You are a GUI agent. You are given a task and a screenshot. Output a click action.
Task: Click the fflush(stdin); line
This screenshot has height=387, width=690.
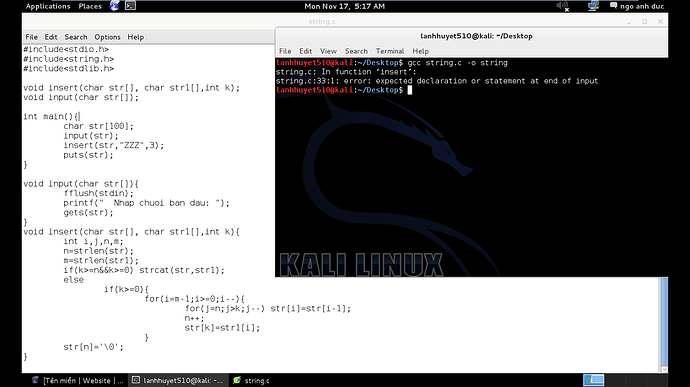click(99, 193)
